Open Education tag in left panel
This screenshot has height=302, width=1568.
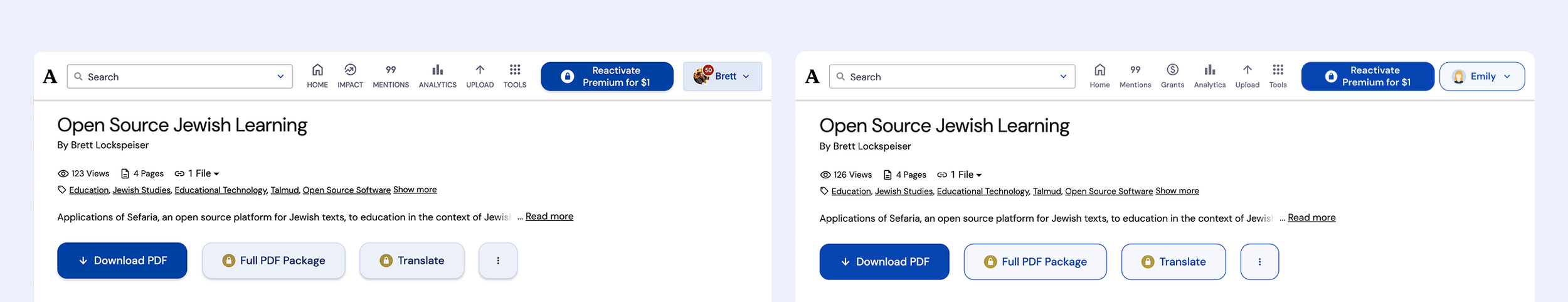point(89,190)
